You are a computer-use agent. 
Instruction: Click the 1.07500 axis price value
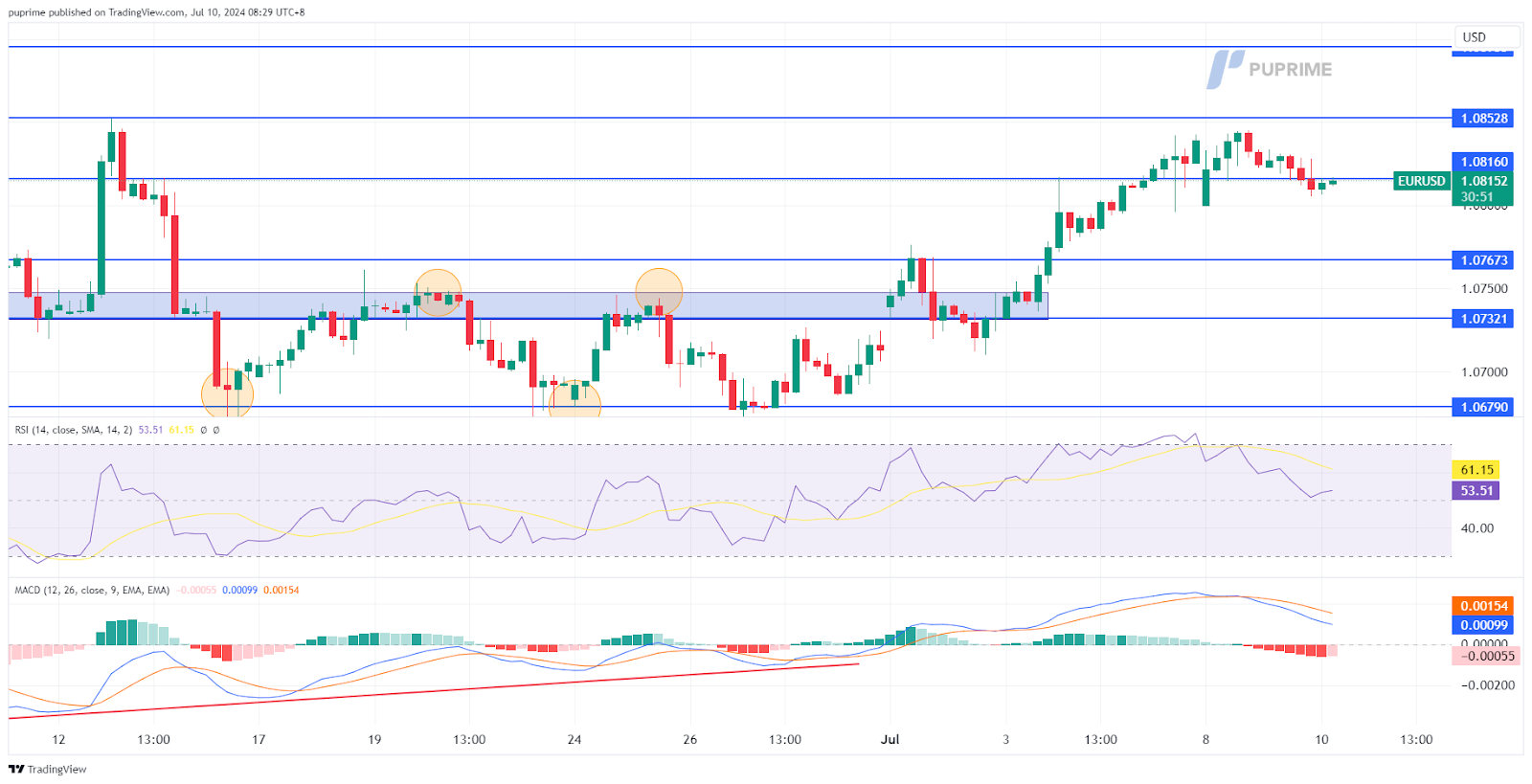point(1484,288)
